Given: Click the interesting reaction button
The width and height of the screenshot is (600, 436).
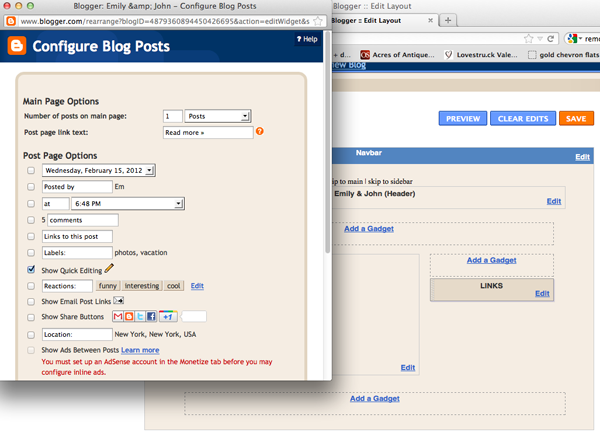Looking at the screenshot, I should tap(142, 286).
